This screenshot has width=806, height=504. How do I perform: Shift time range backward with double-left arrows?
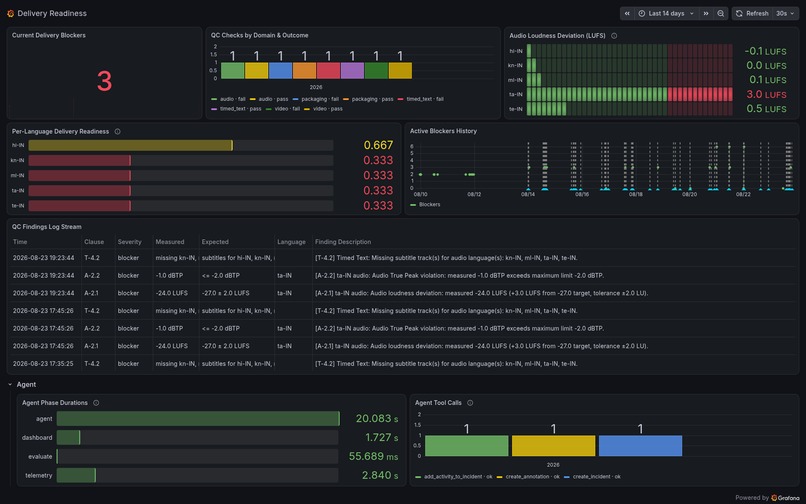(627, 13)
